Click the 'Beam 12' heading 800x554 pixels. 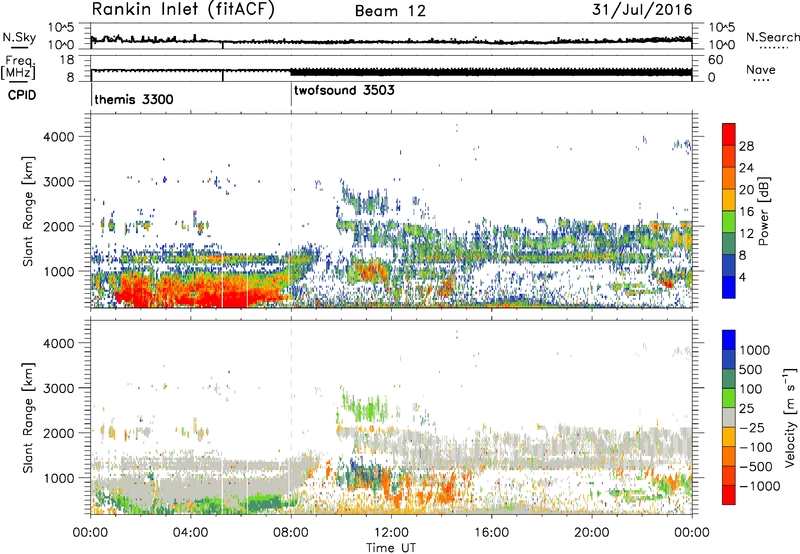[x=390, y=11]
